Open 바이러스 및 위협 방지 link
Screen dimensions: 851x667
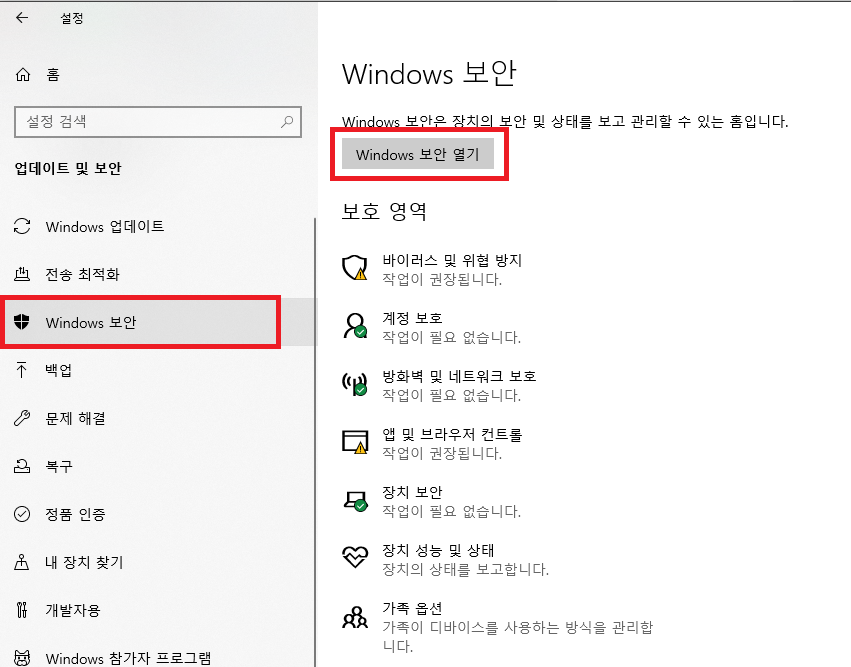452,261
